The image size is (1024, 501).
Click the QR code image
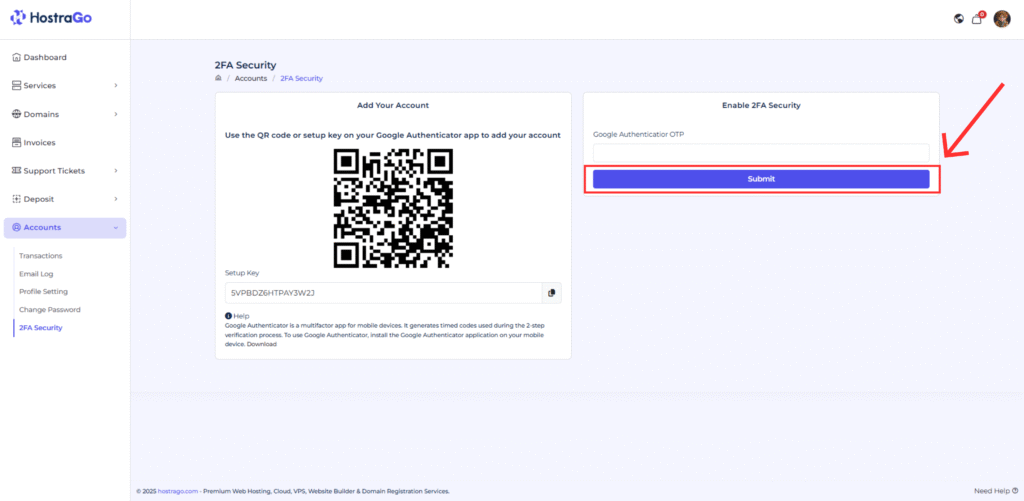393,208
